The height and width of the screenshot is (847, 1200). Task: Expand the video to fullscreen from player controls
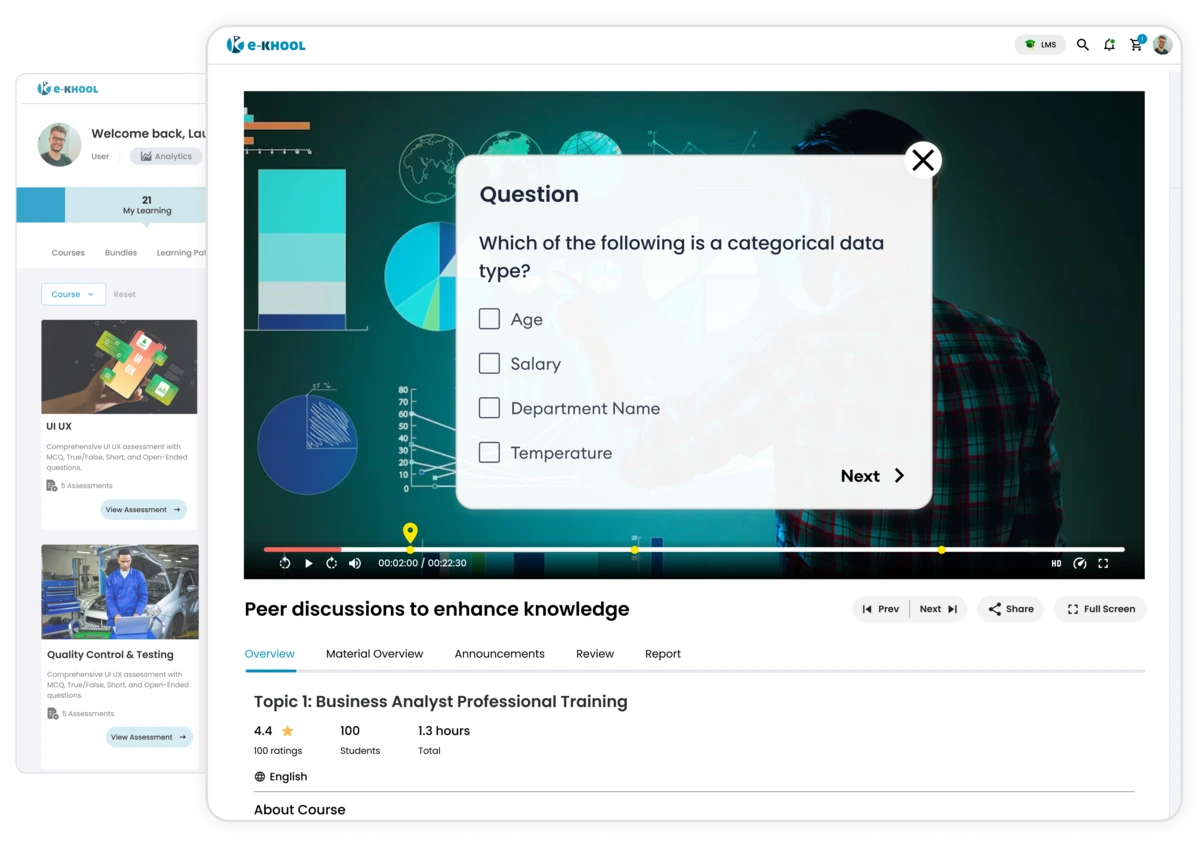coord(1105,563)
